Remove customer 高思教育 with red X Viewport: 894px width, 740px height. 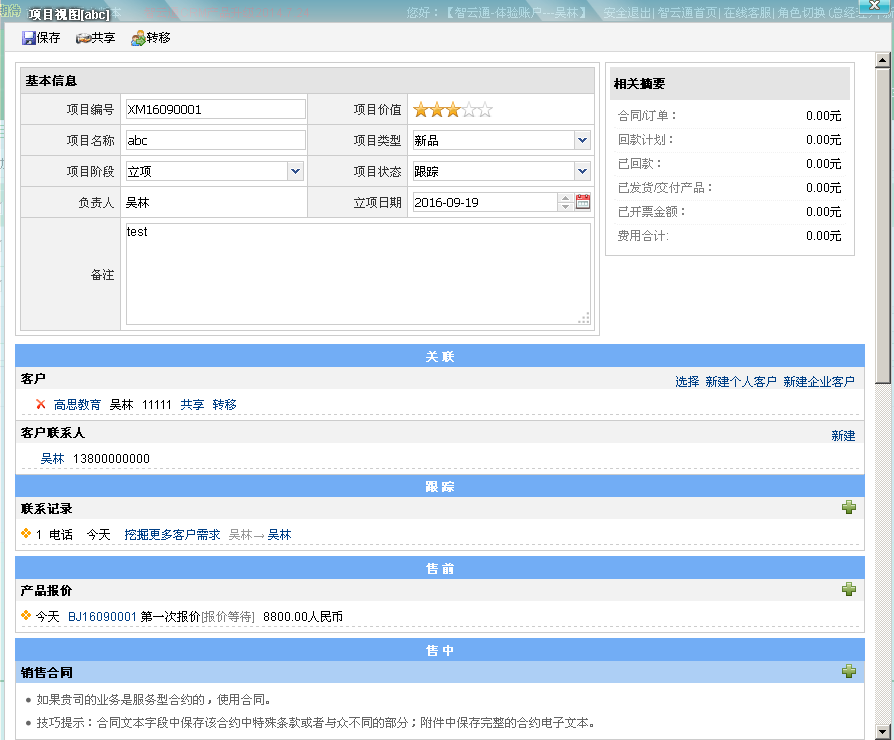[x=40, y=404]
